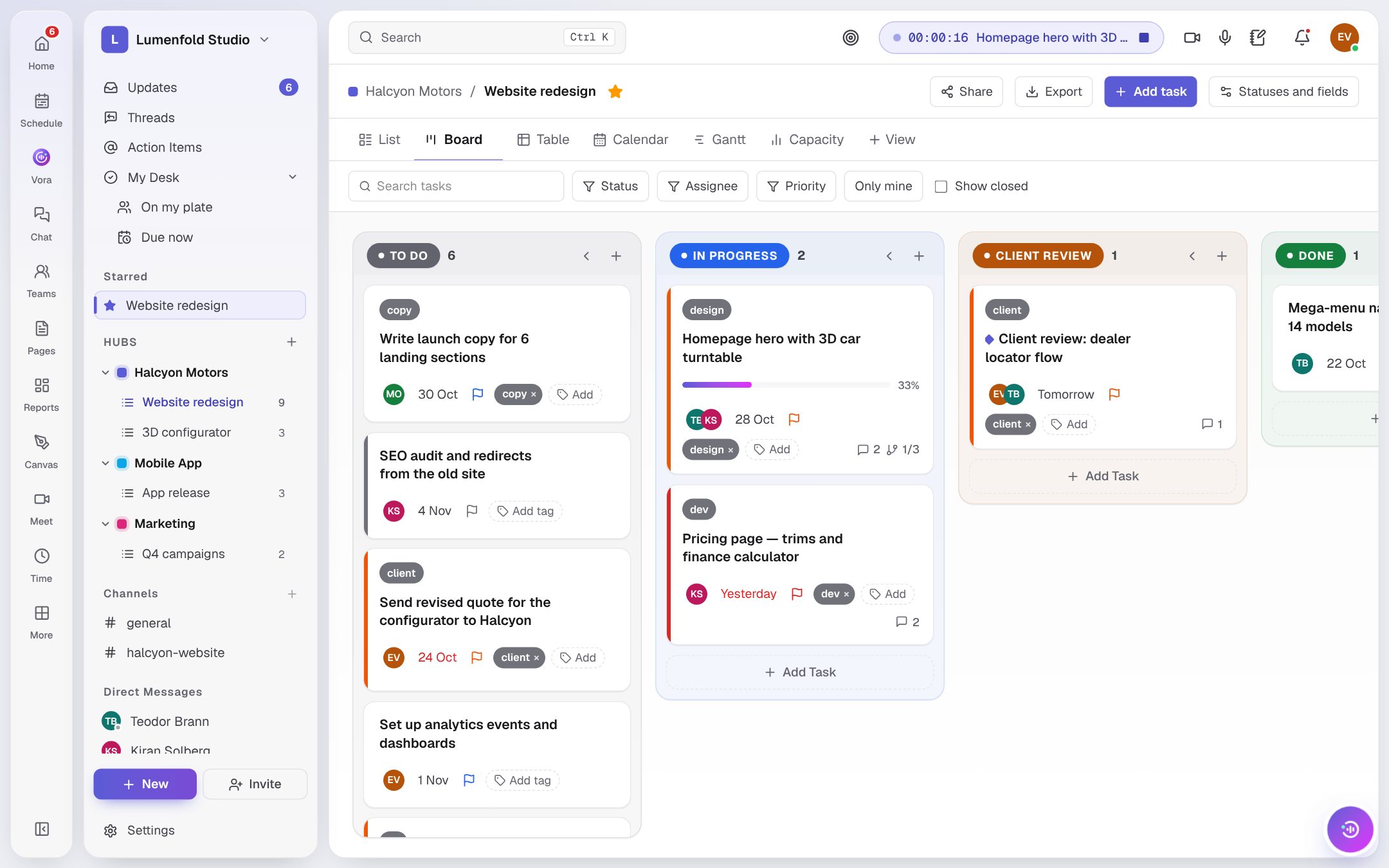Click the microphone icon

click(x=1224, y=37)
